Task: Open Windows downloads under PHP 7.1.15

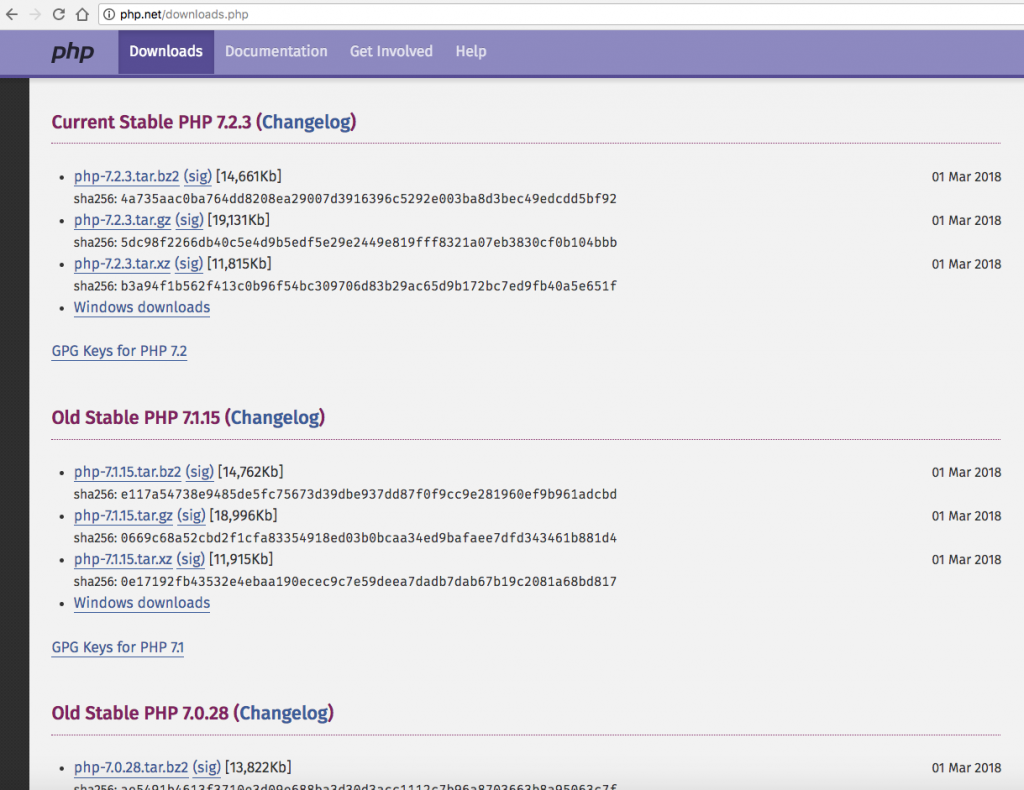Action: [x=142, y=603]
